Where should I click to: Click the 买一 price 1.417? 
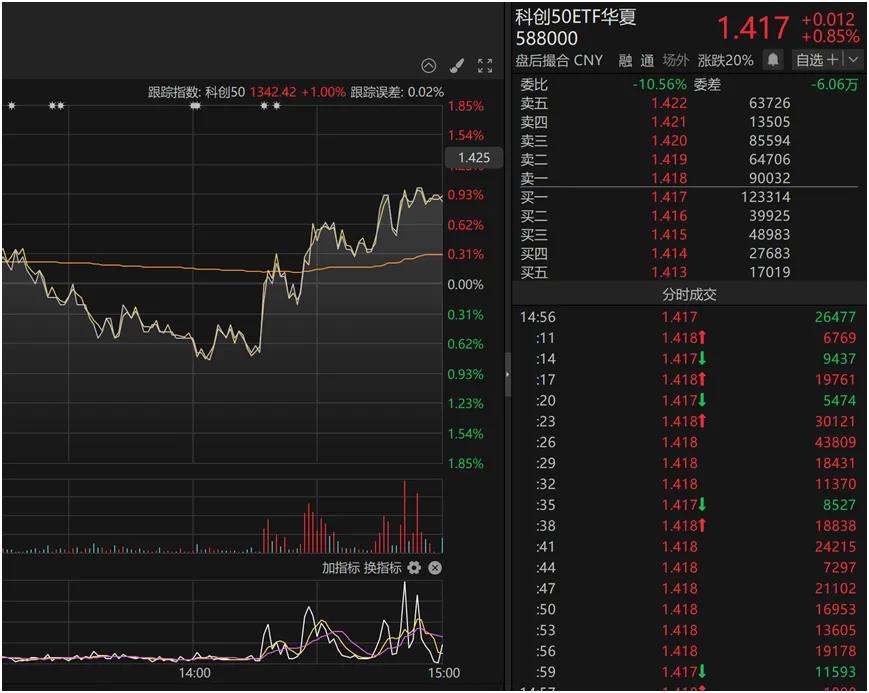tap(669, 197)
